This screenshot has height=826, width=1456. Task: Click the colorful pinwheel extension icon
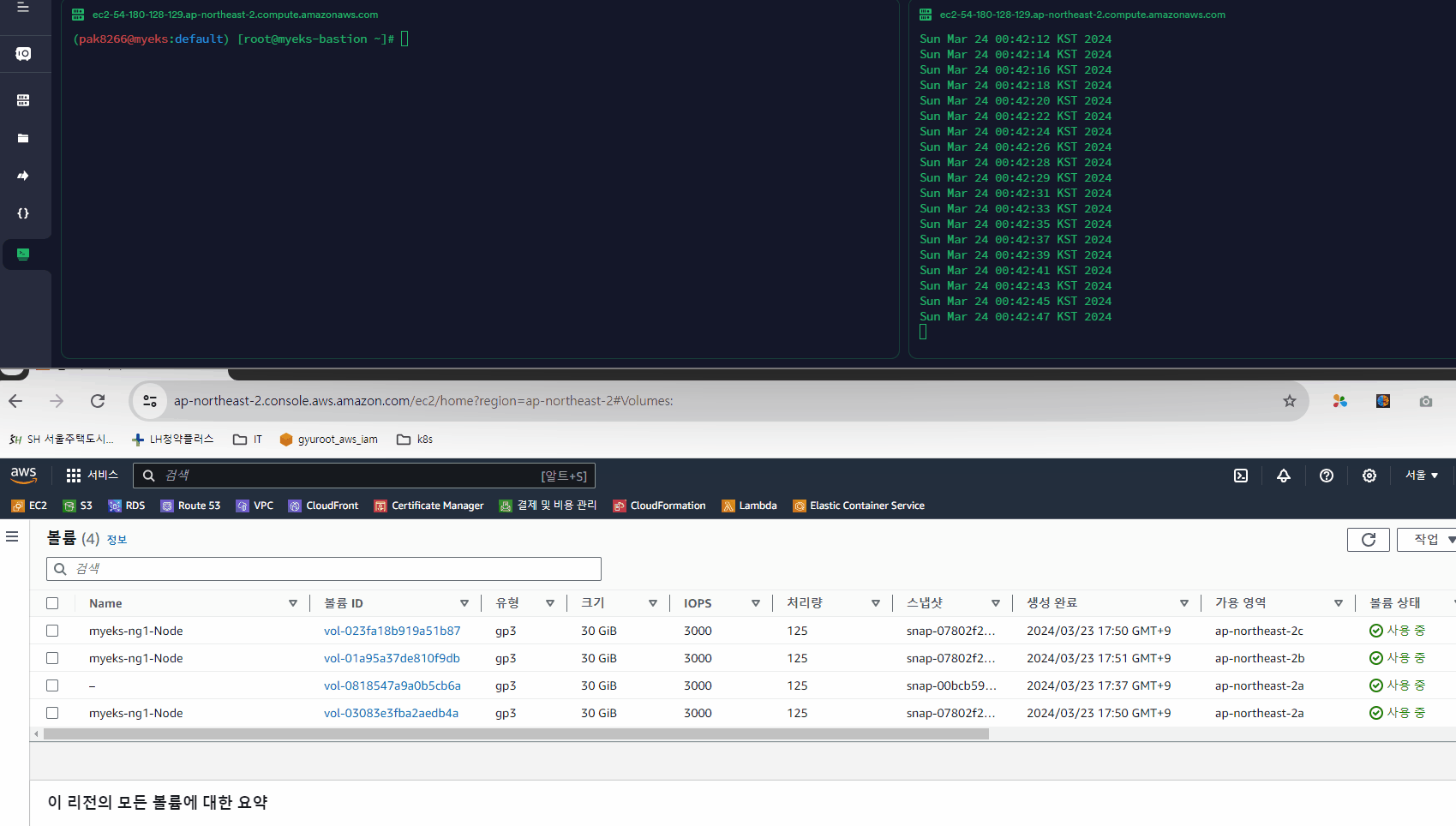(x=1340, y=401)
